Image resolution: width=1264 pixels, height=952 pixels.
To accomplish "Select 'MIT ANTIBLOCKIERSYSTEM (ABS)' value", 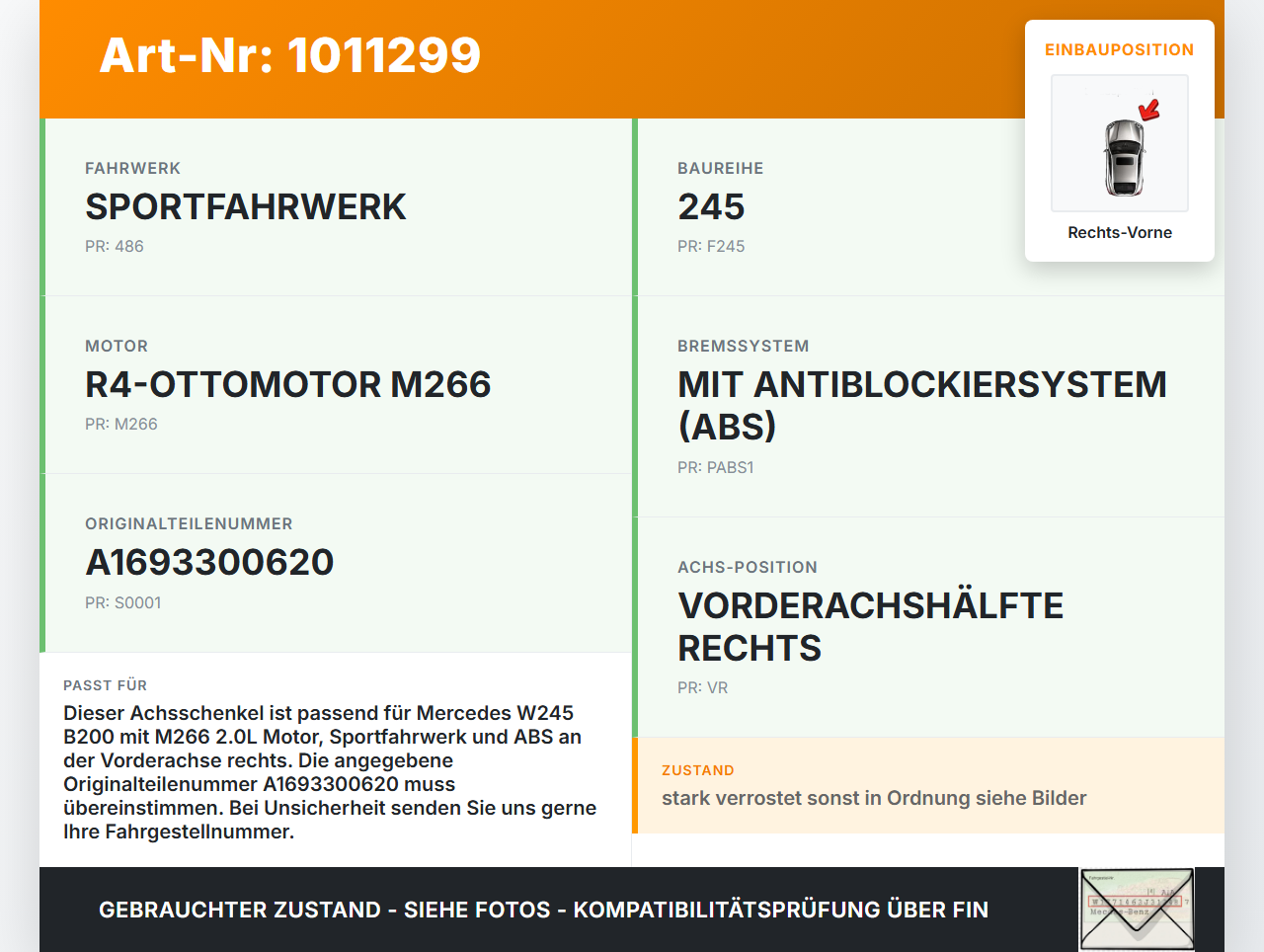I will pos(922,406).
